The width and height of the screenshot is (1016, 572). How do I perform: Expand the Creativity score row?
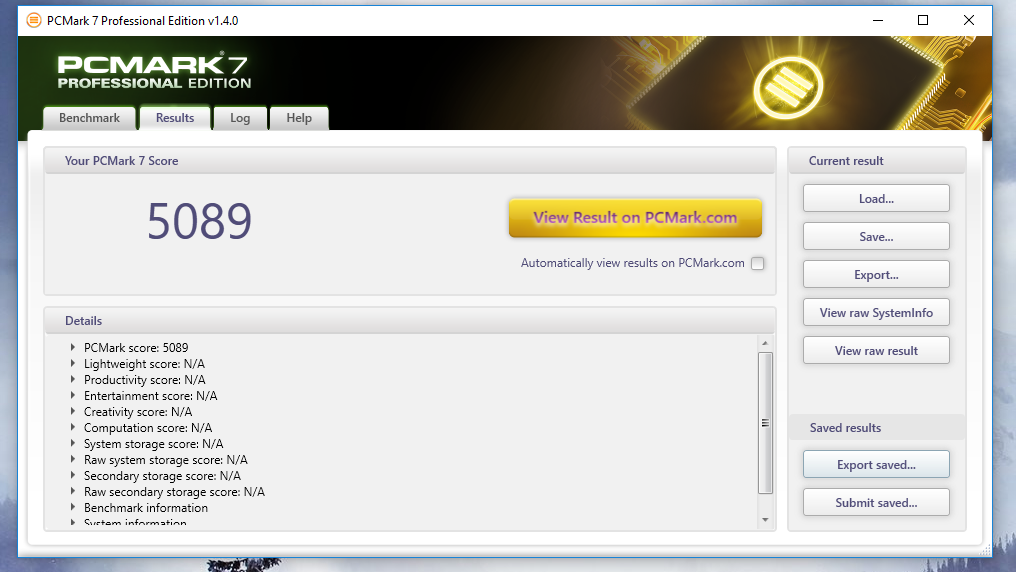point(73,411)
